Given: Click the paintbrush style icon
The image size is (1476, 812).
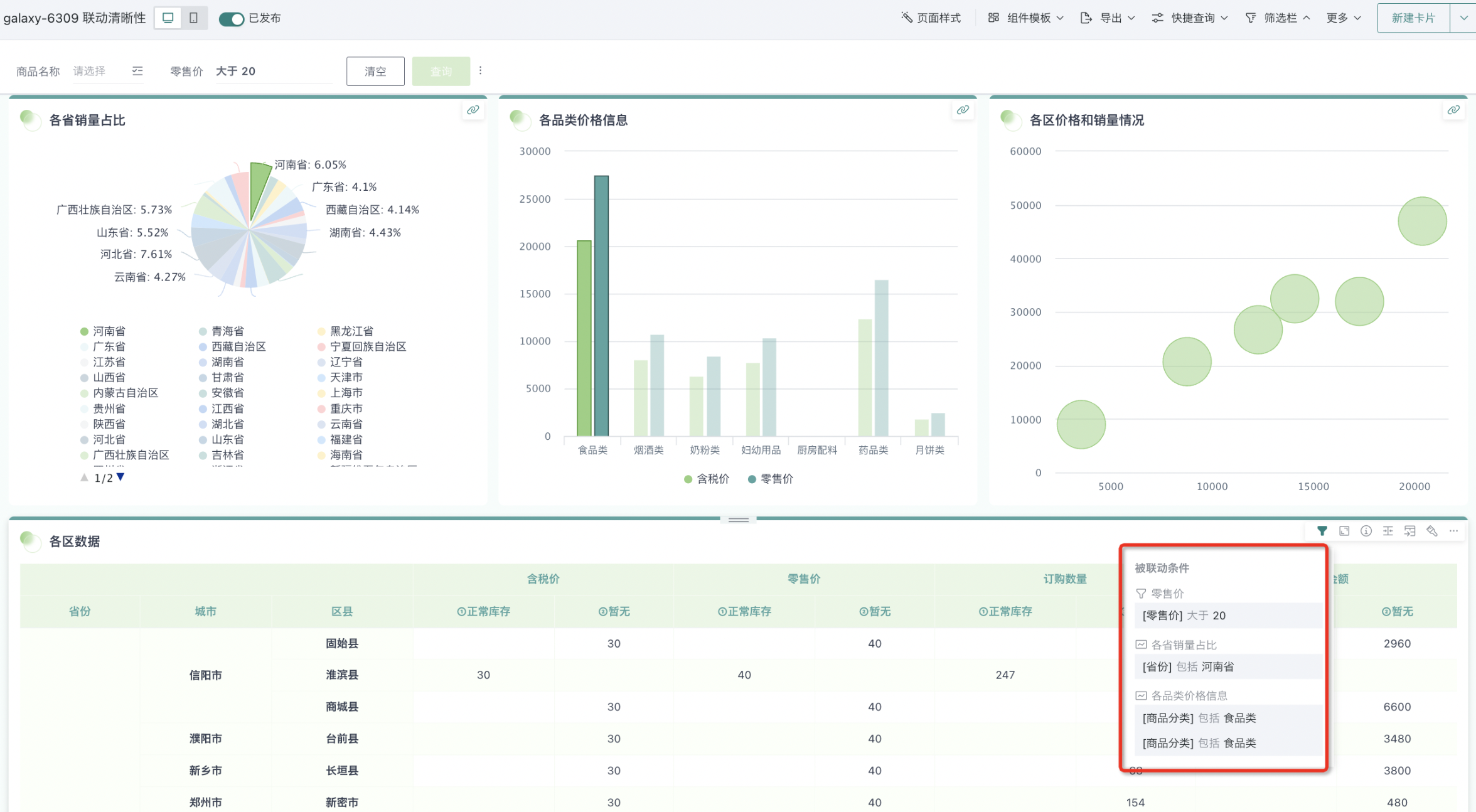Looking at the screenshot, I should (1432, 531).
